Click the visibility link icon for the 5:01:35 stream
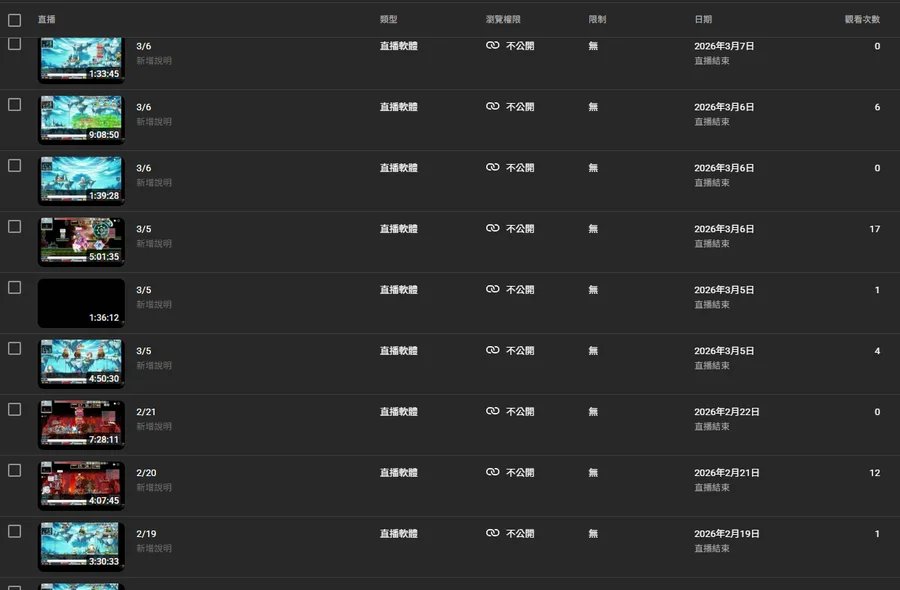 pos(492,229)
